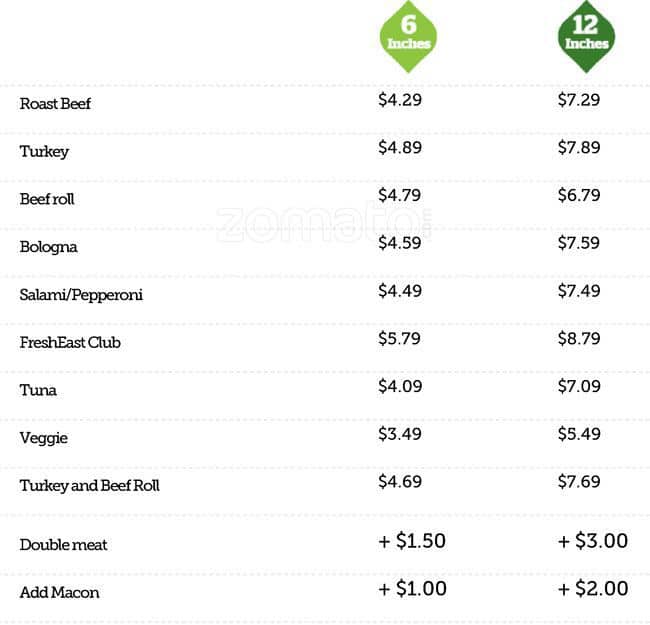Select the Veggie sandwich label

click(44, 438)
